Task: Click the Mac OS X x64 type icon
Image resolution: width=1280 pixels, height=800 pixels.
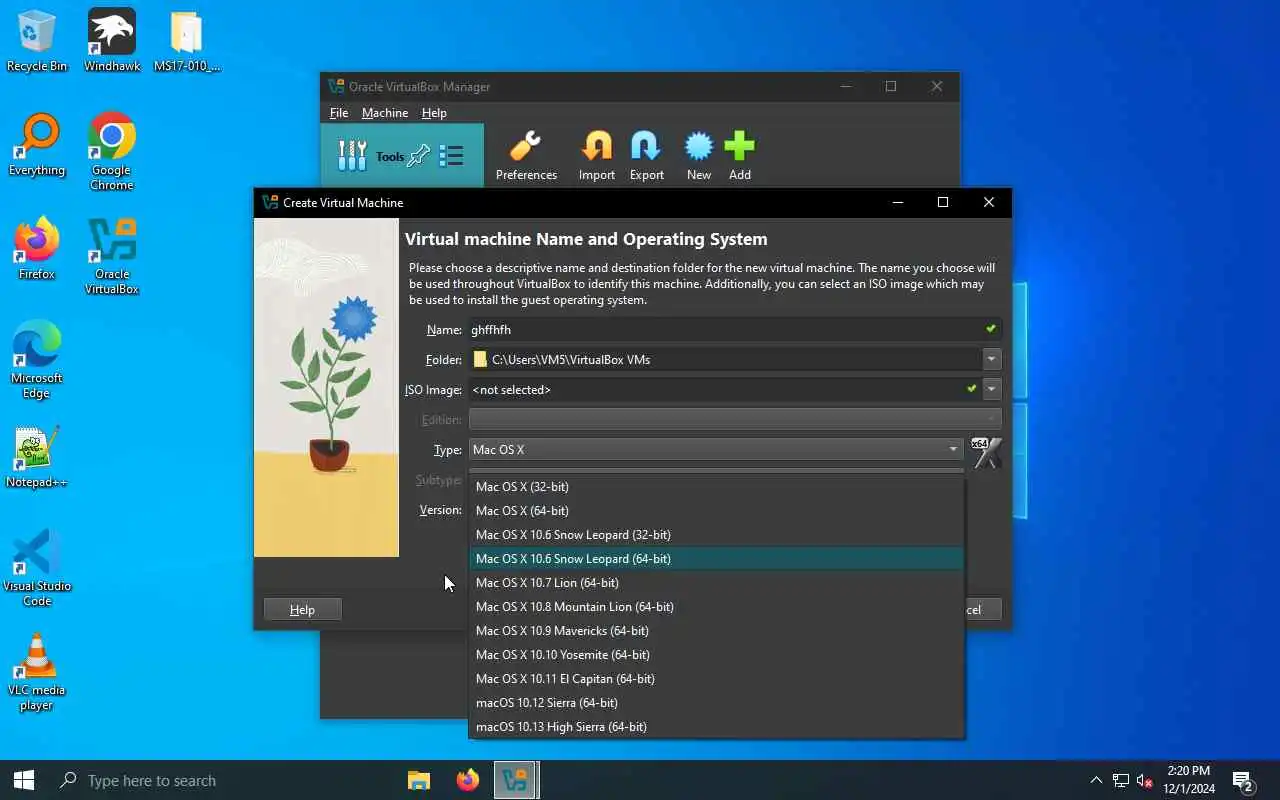Action: coord(986,452)
